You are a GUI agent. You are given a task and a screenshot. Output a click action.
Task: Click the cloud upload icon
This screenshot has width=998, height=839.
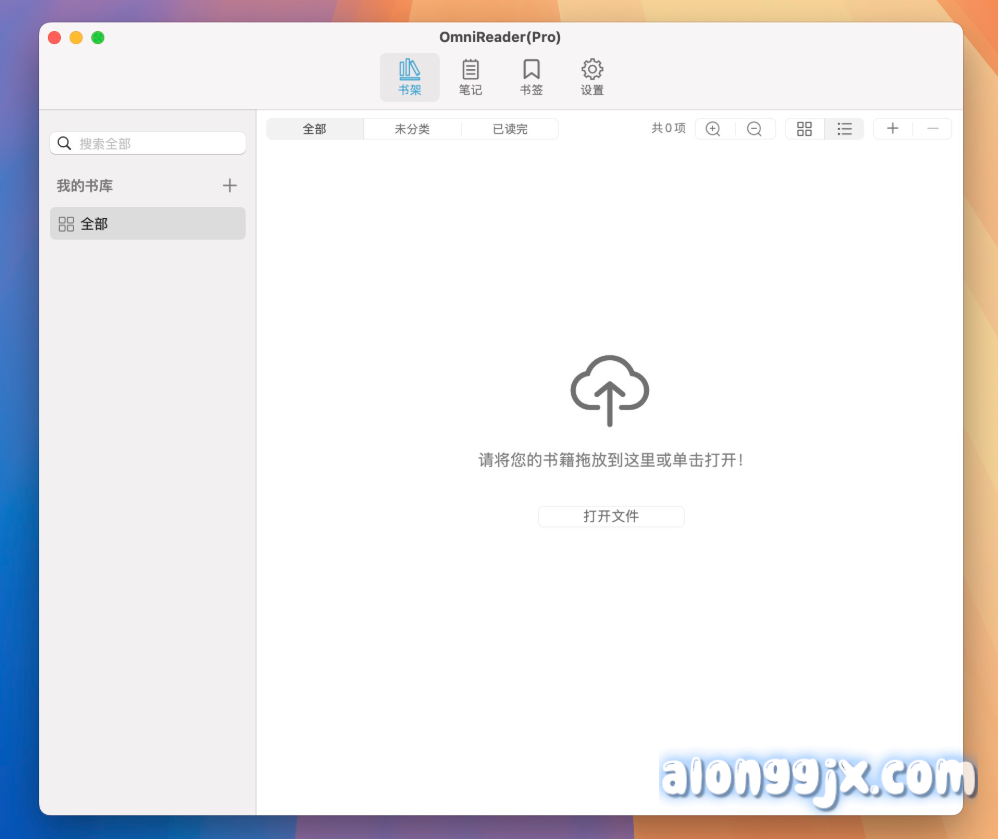[610, 390]
